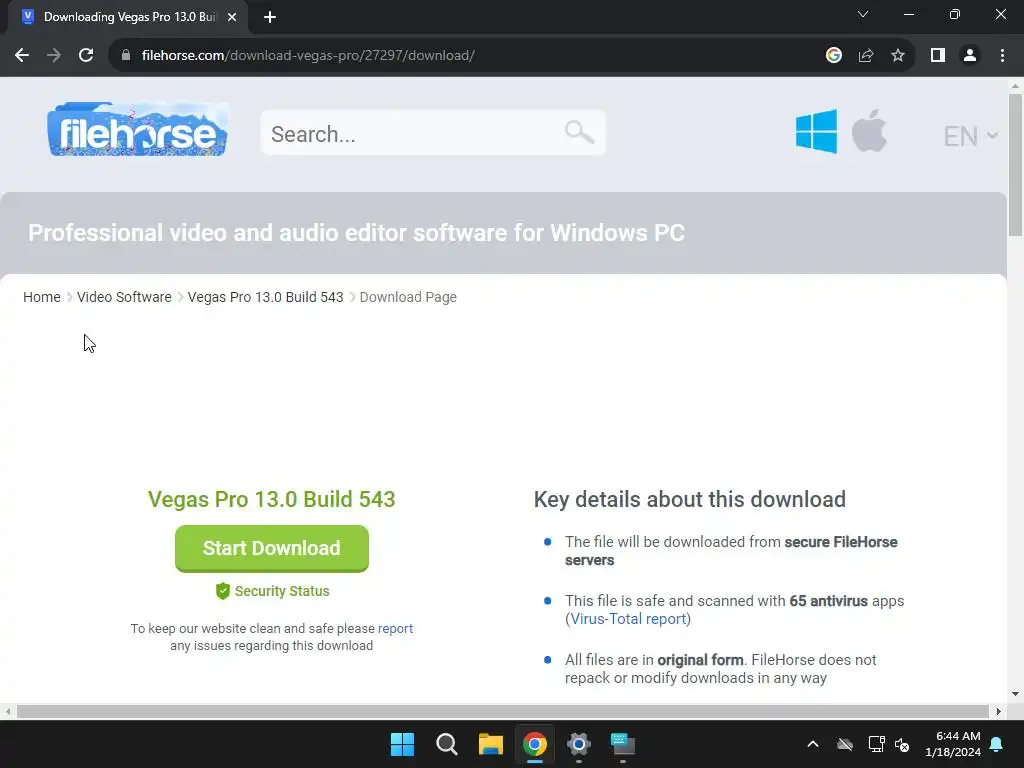Image resolution: width=1024 pixels, height=768 pixels.
Task: Click the cloud sync tray icon
Action: [x=845, y=744]
